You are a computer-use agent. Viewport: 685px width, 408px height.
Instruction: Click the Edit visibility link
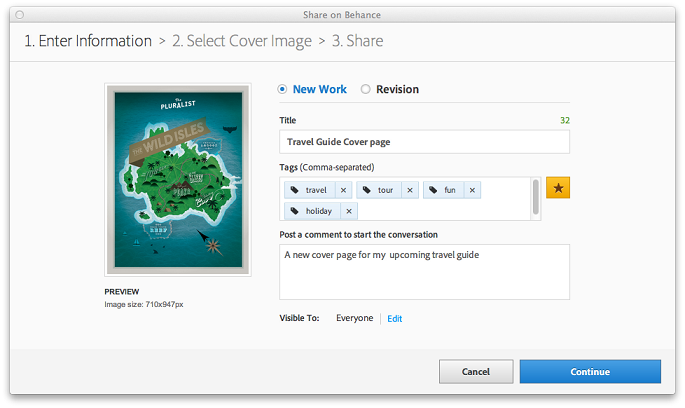coord(394,318)
